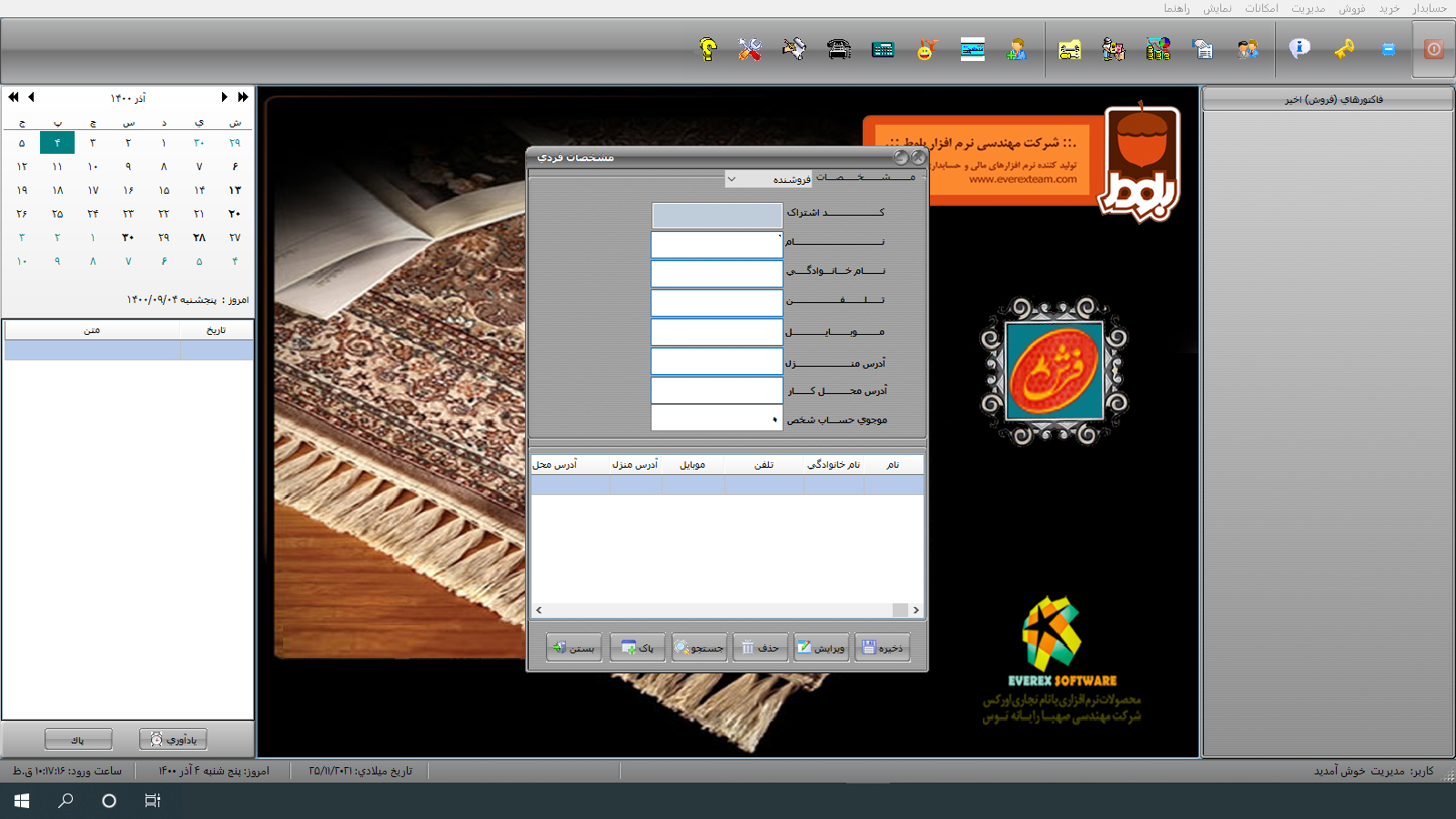
Task: Open the black telephone icon
Action: (x=839, y=49)
